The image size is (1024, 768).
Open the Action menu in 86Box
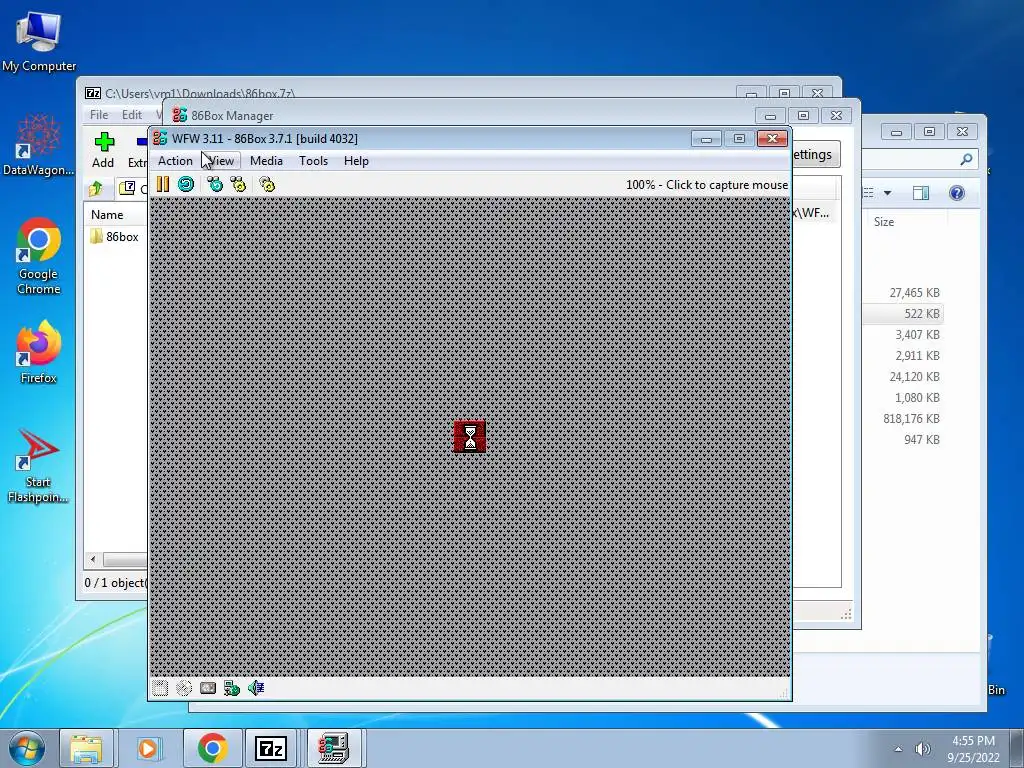tap(175, 161)
